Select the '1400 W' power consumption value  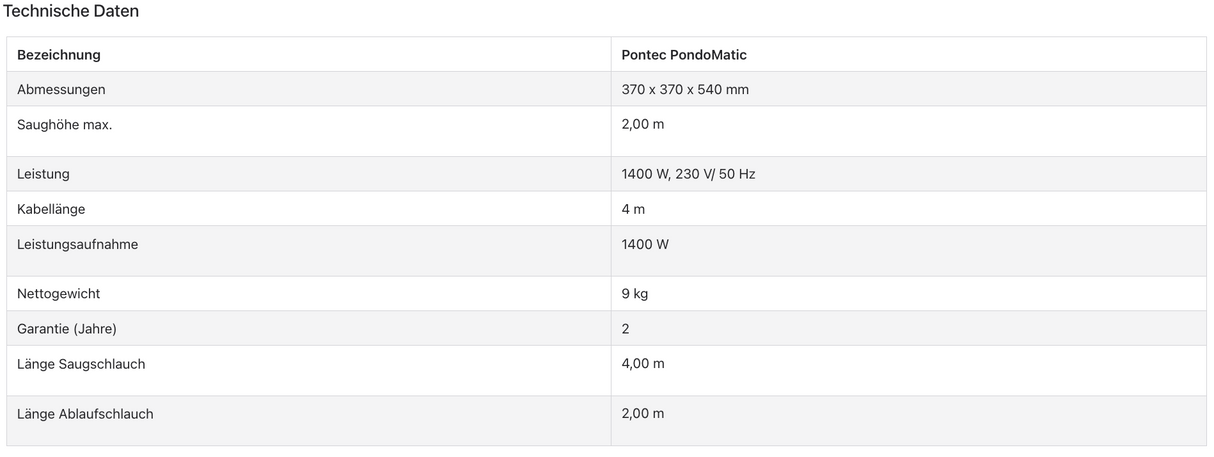click(x=645, y=244)
